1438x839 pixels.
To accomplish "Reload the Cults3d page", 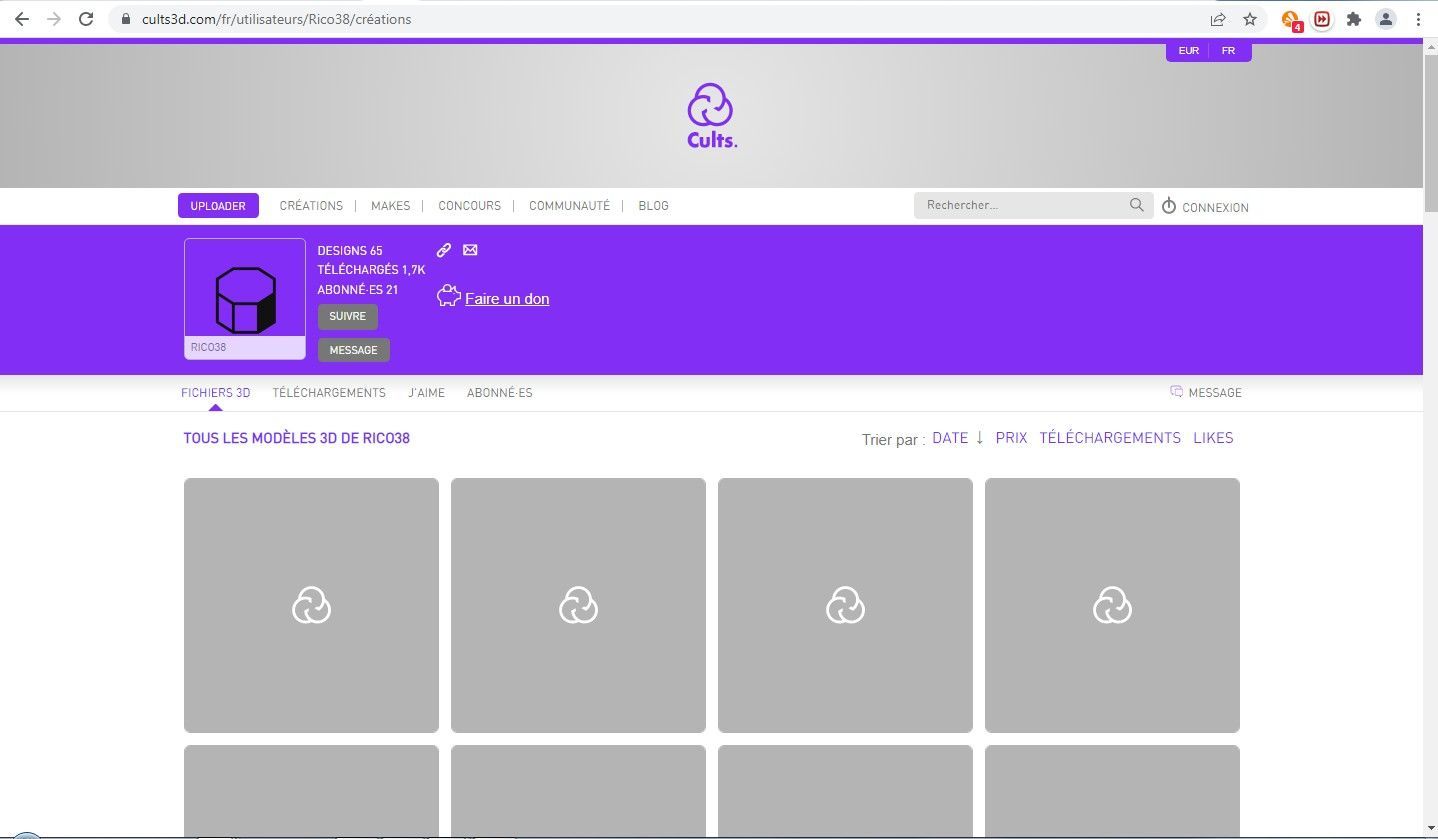I will tap(87, 19).
